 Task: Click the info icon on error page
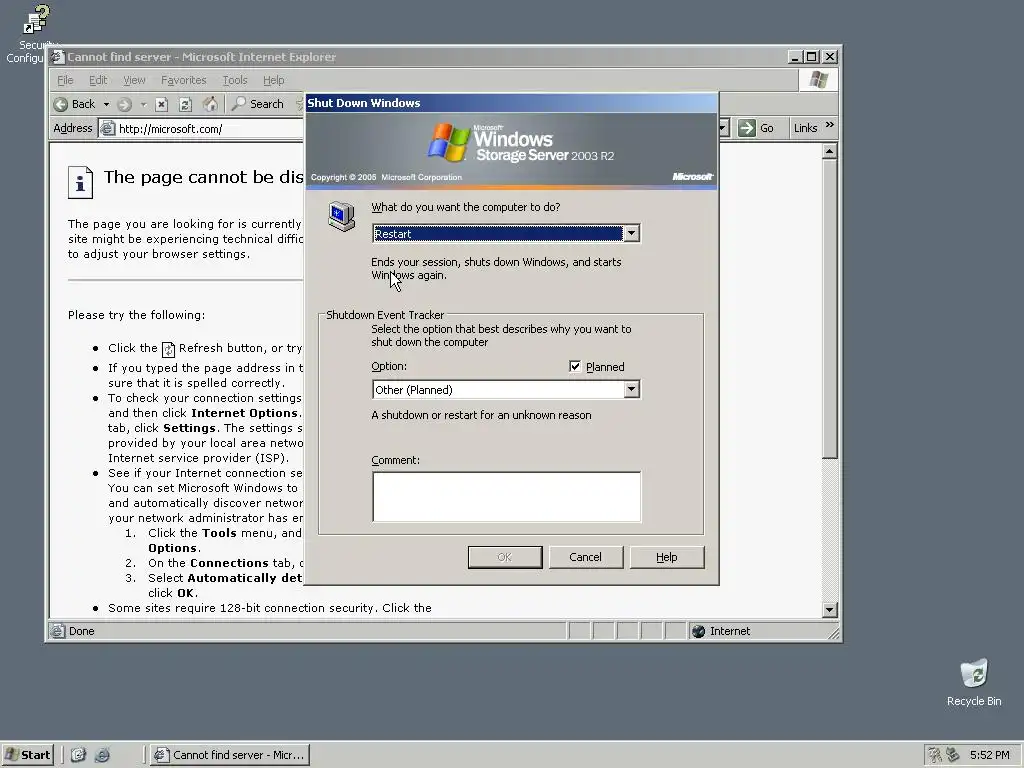coord(80,182)
